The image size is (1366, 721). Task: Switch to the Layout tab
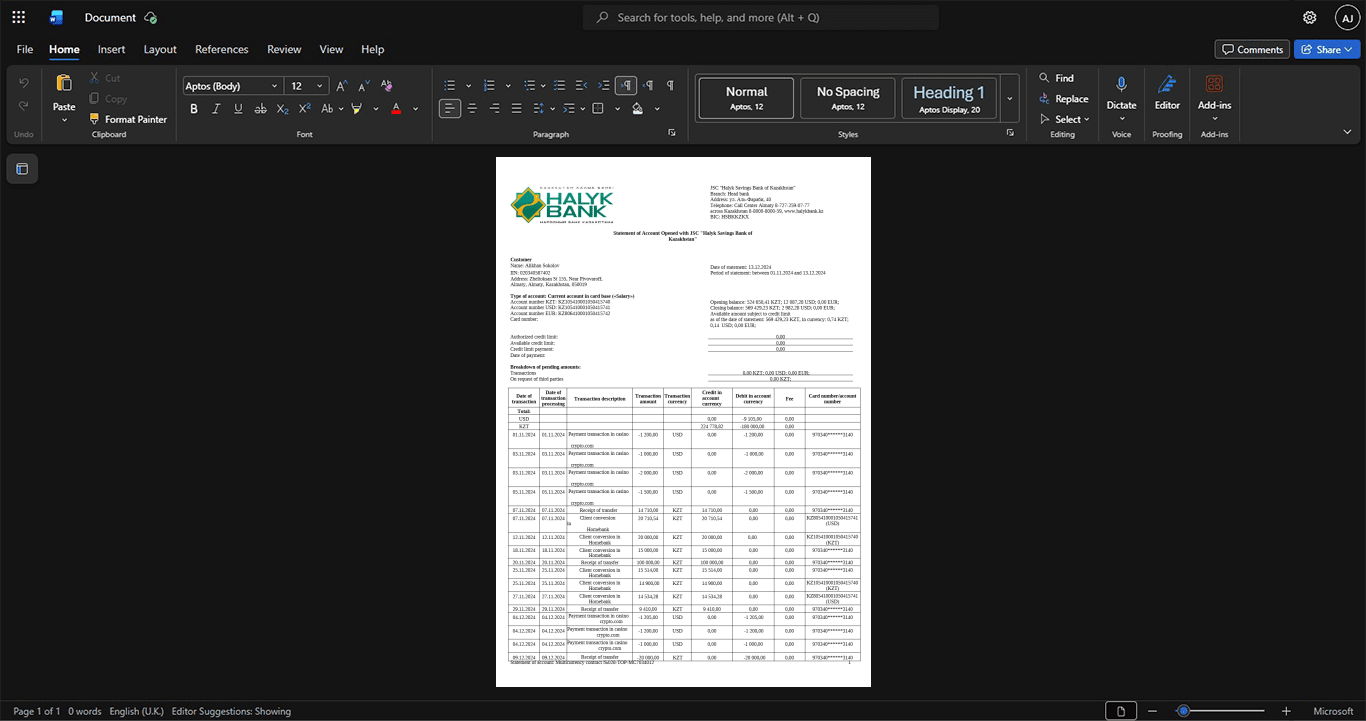click(x=160, y=49)
